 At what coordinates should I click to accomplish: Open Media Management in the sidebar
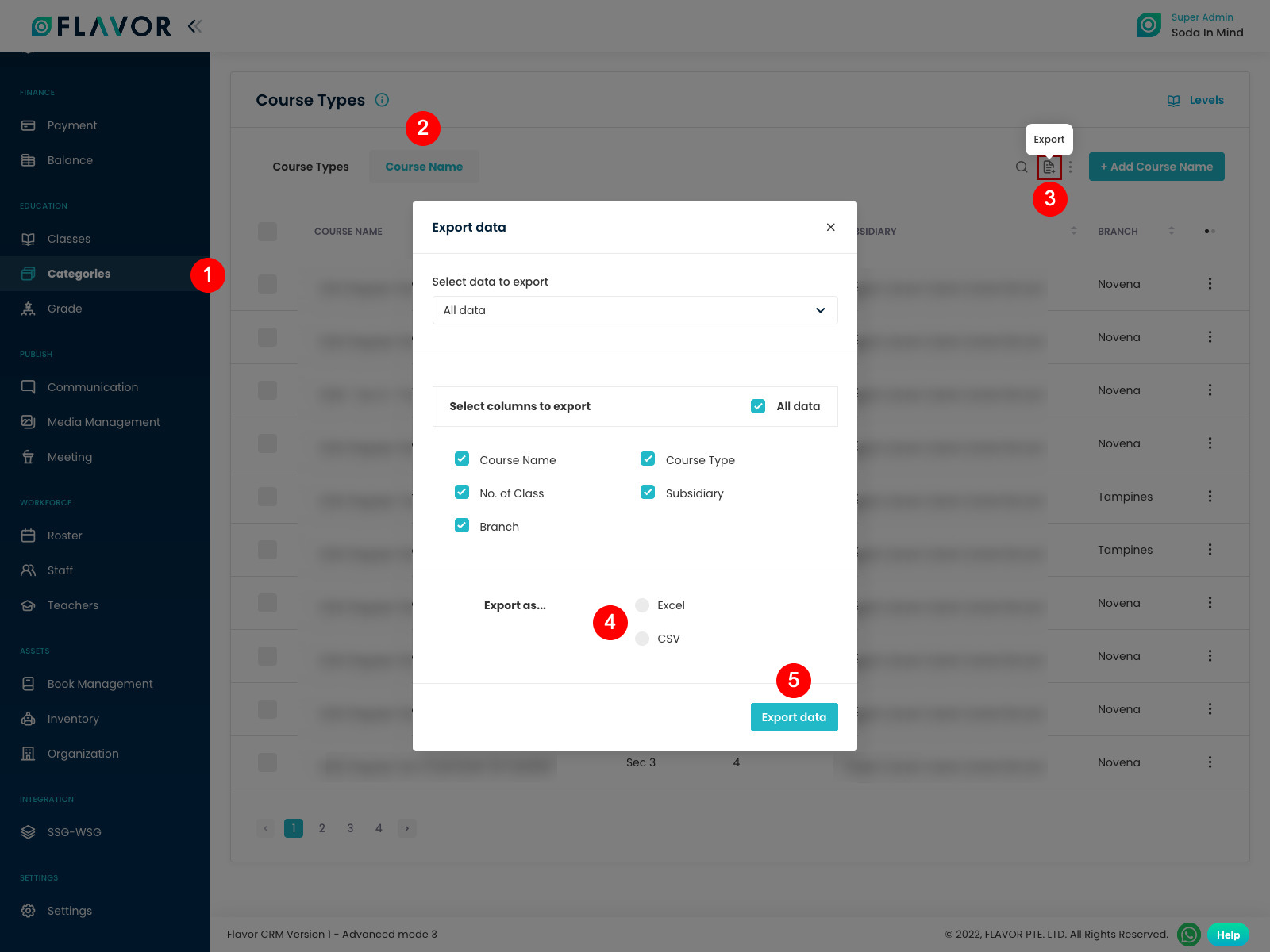click(x=103, y=422)
